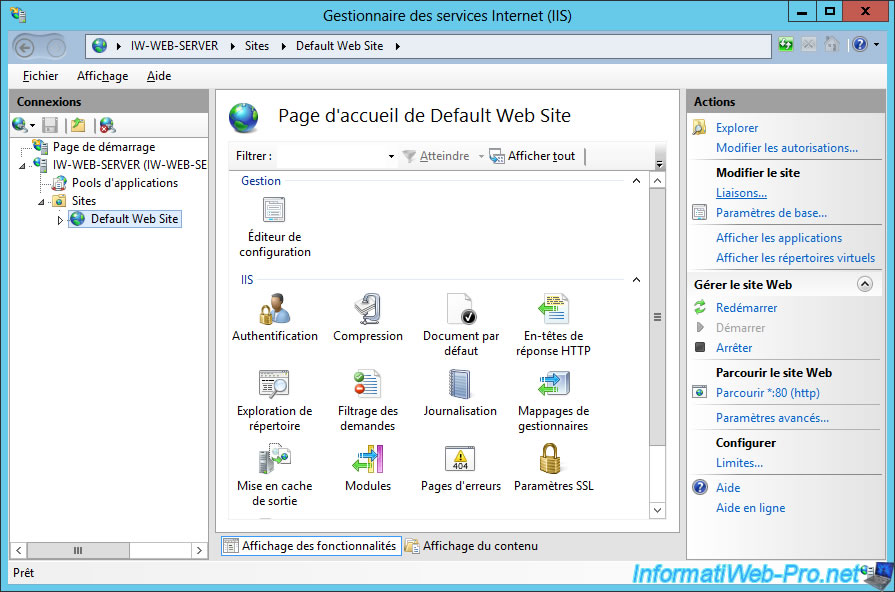
Task: Open Filtrage des demandes feature
Action: [368, 400]
